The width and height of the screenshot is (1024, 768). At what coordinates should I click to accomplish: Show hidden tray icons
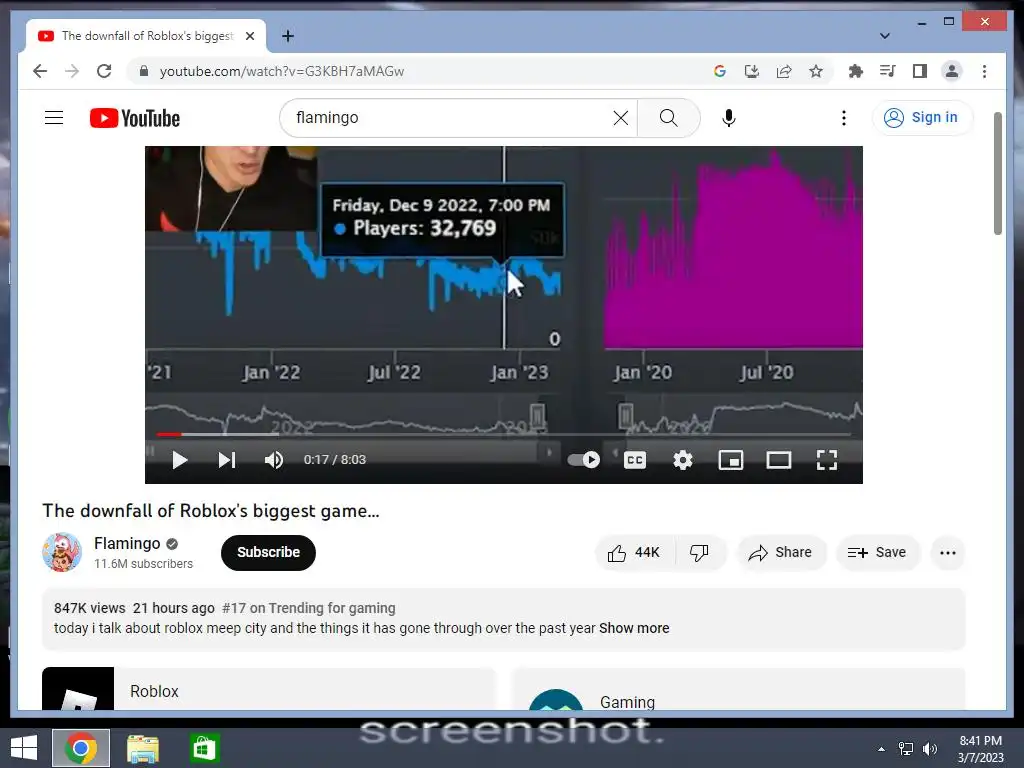pos(881,748)
